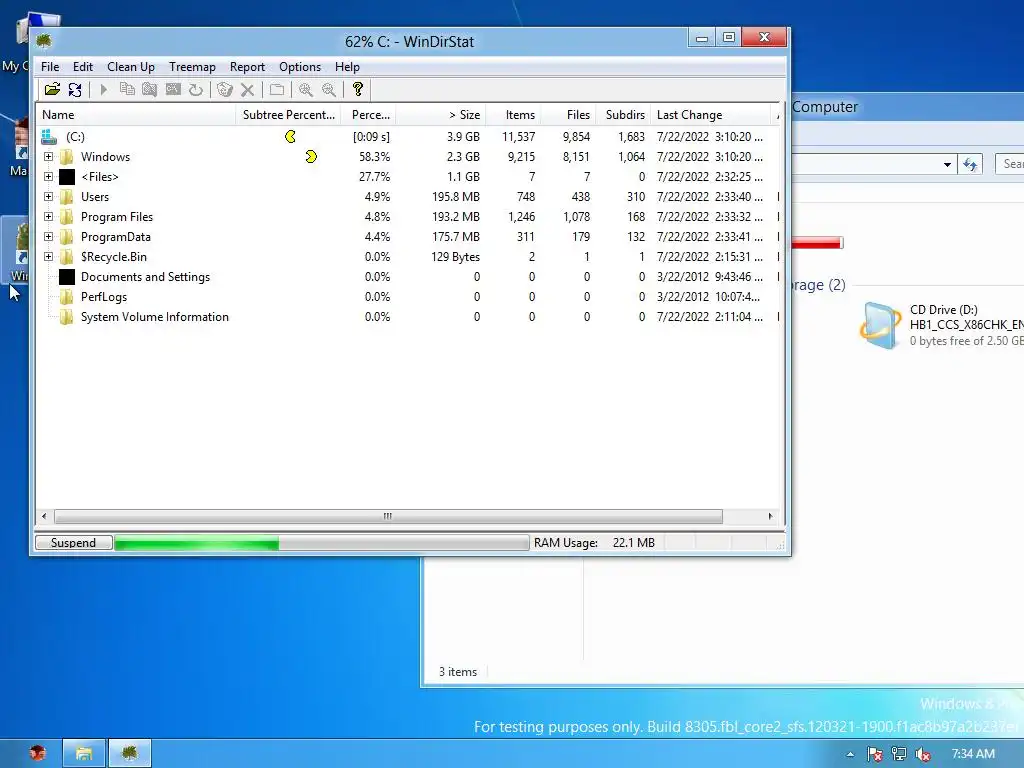Click the black Files icon in the list
1024x768 pixels.
67,177
